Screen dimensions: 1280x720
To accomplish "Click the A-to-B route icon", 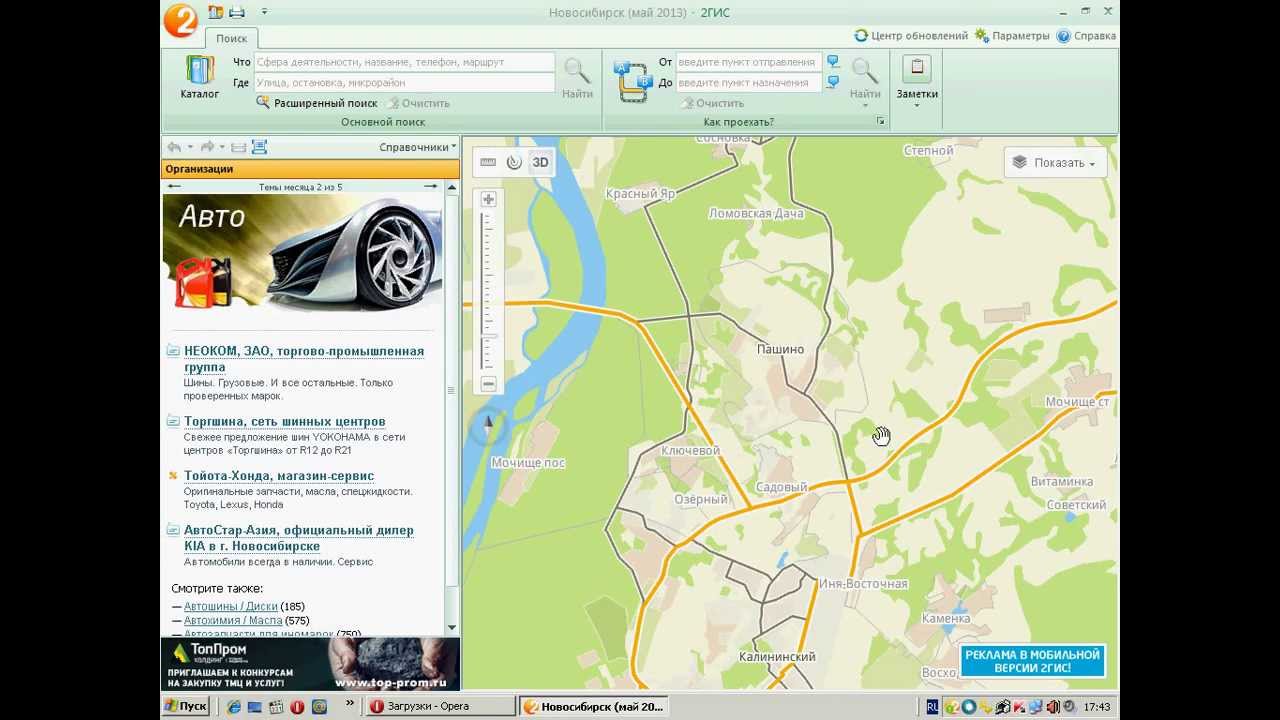I will 634,80.
